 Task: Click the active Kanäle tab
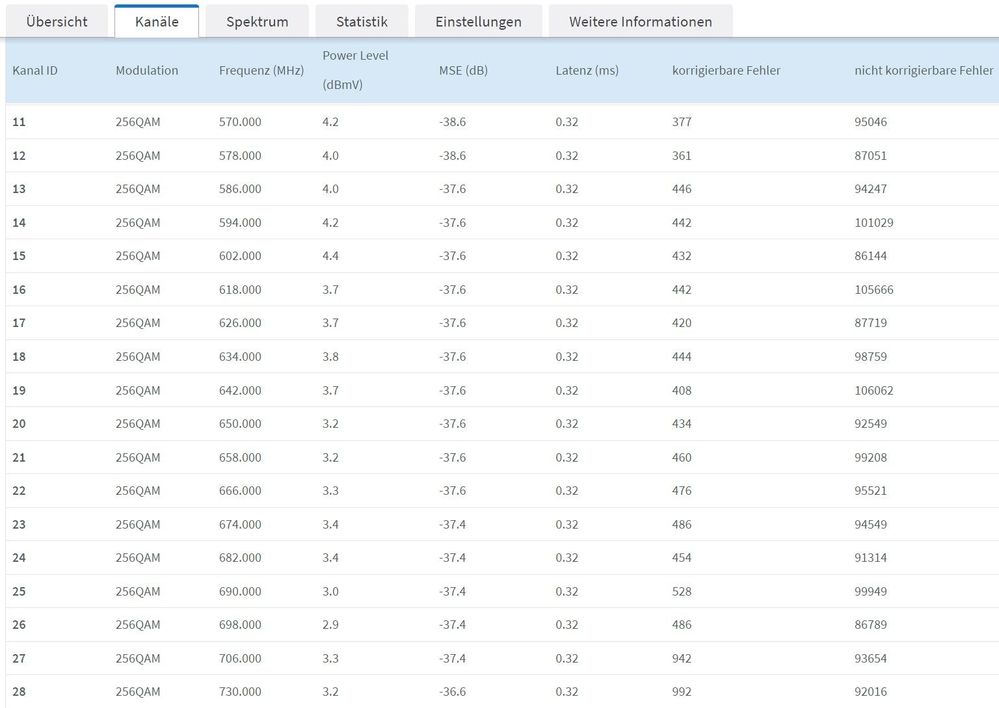[x=157, y=22]
